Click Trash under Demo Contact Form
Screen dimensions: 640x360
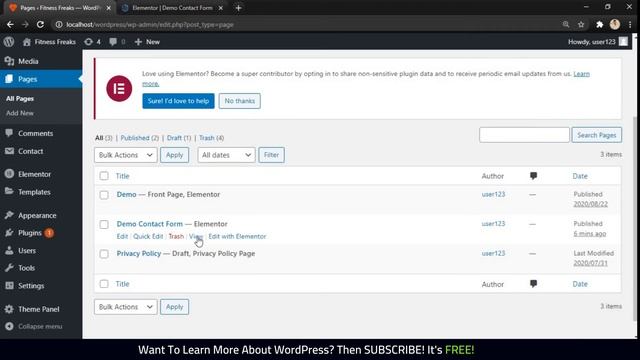[x=176, y=236]
